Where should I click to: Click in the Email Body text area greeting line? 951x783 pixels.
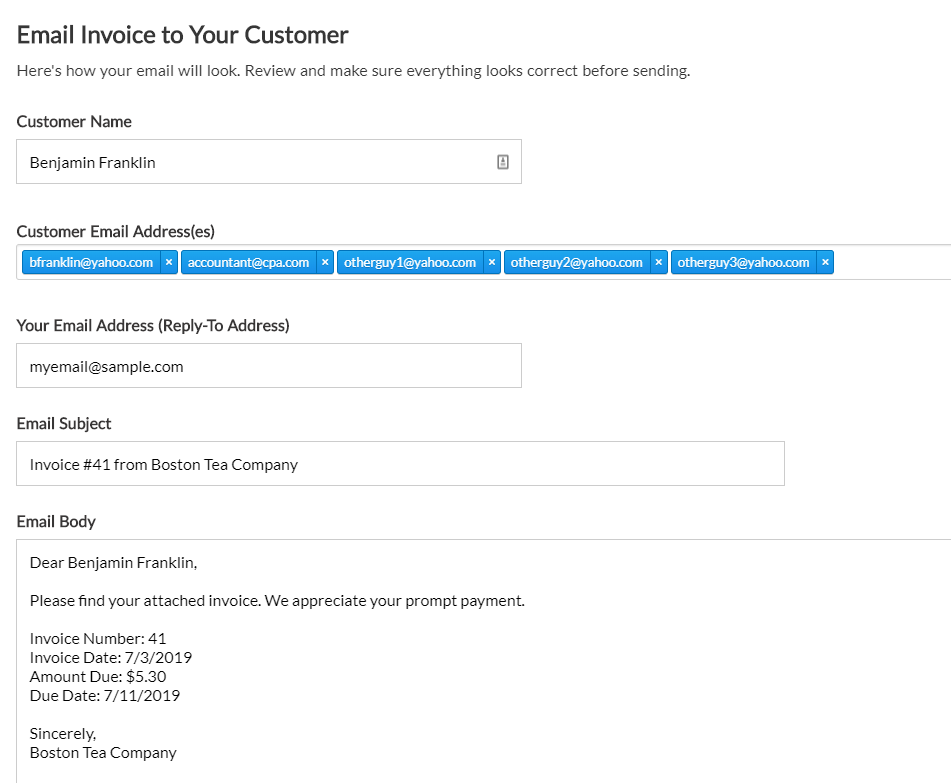[113, 563]
